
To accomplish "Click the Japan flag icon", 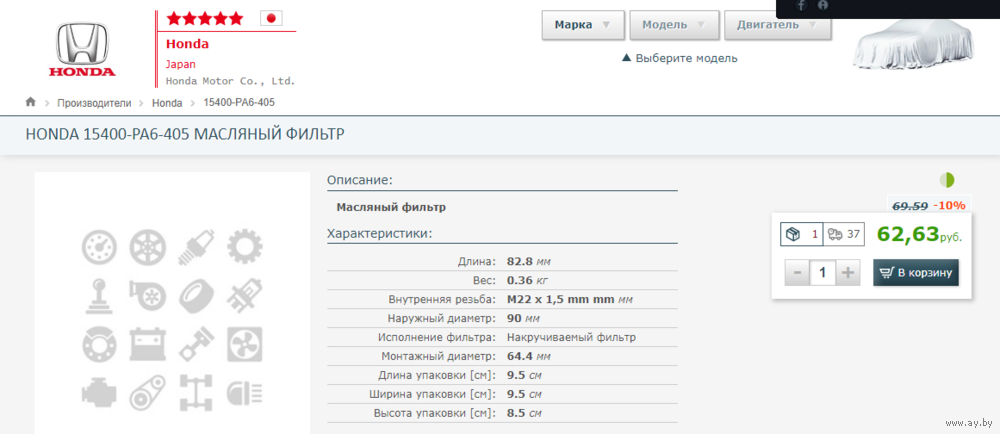I will (x=271, y=18).
